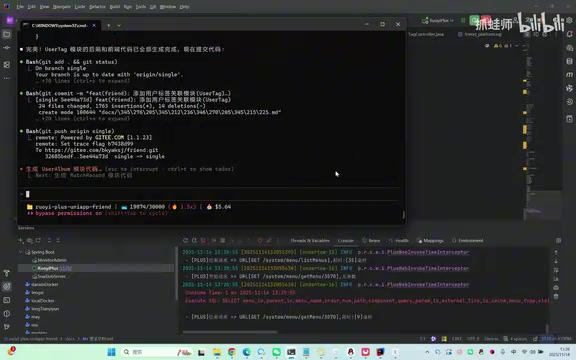Open a new terminal tab with plus
Image resolution: width=576 pixels, height=360 pixels.
click(x=108, y=25)
